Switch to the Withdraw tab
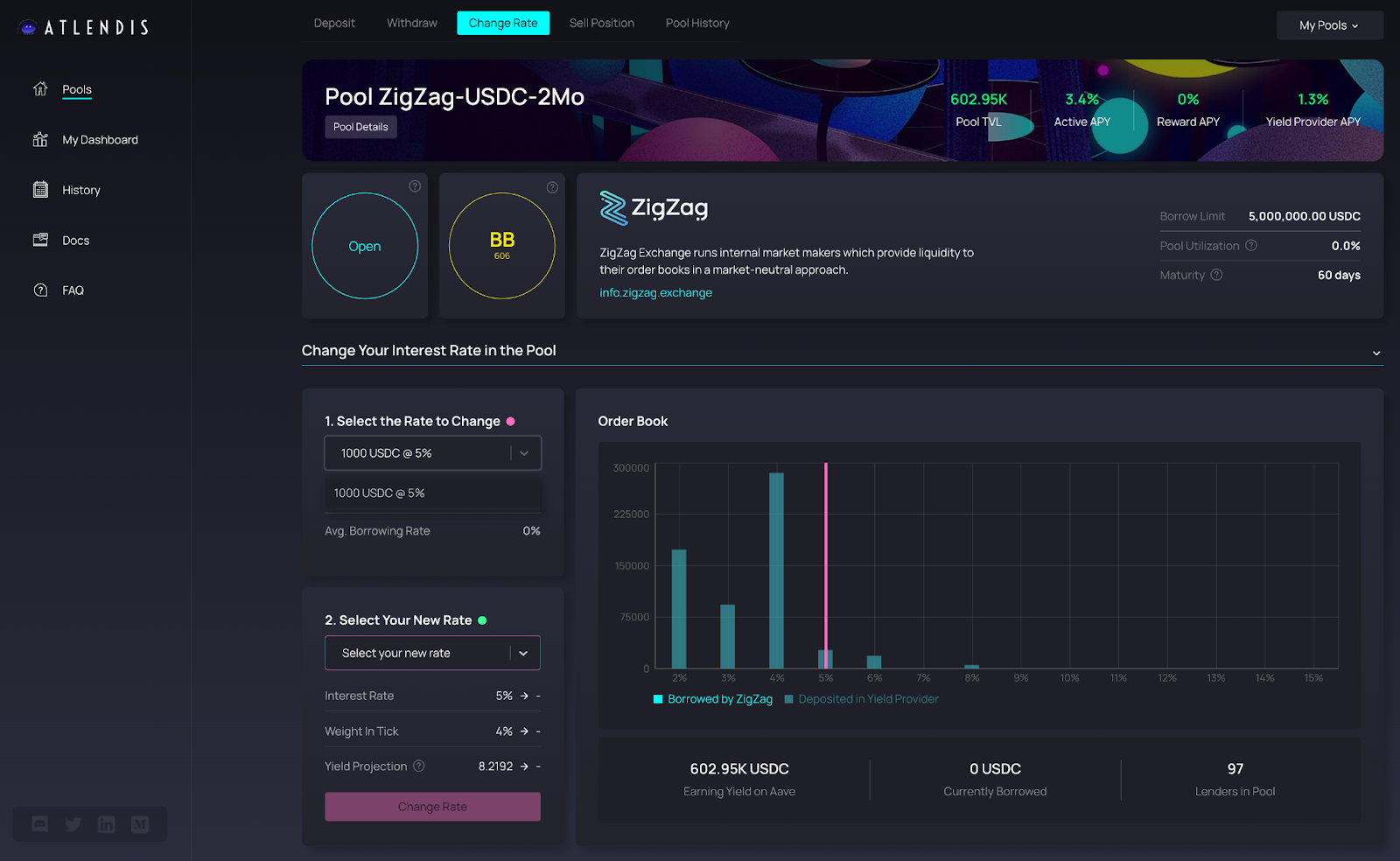The height and width of the screenshot is (861, 1400). tap(412, 23)
